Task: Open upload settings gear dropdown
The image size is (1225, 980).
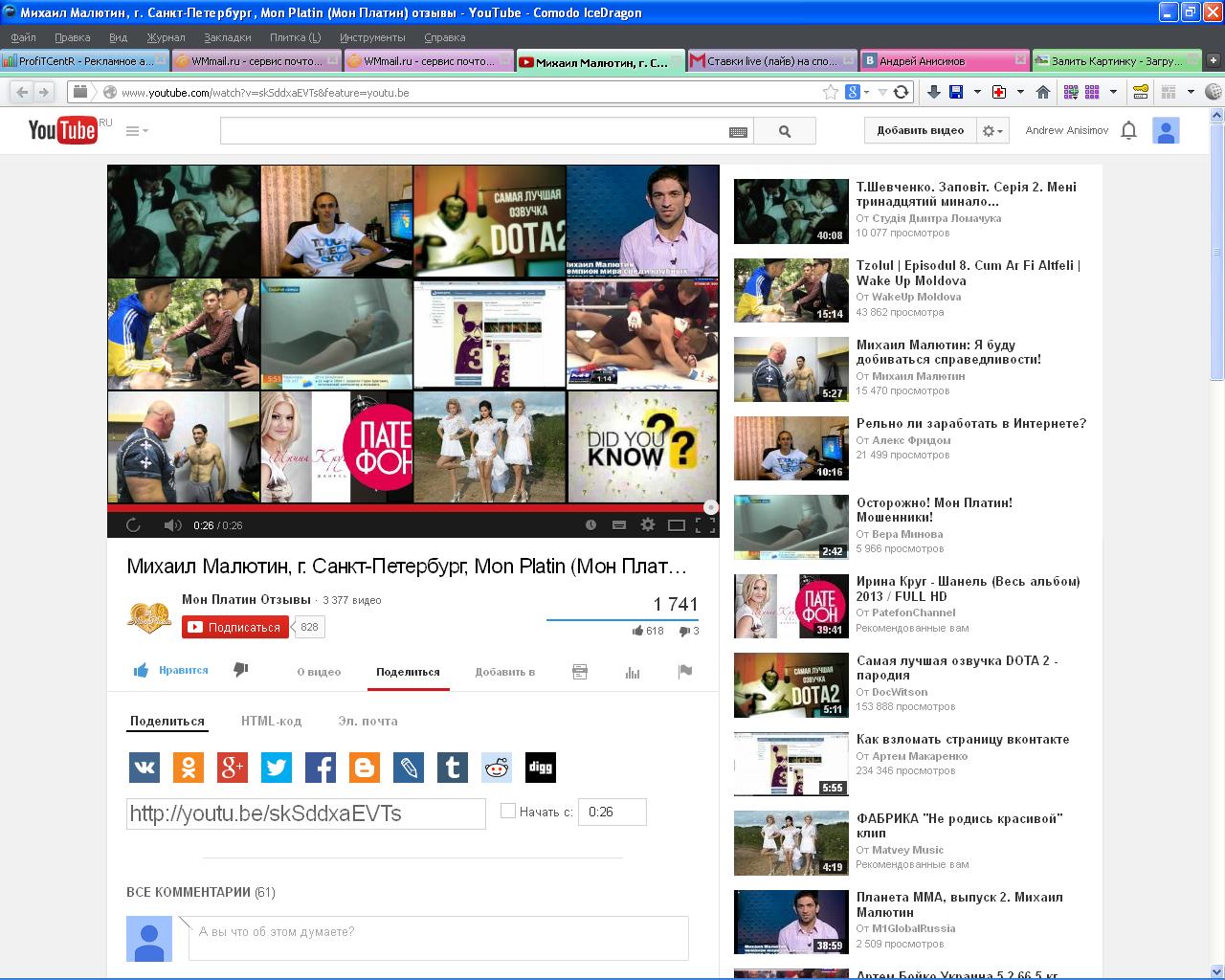Action: pyautogui.click(x=992, y=130)
